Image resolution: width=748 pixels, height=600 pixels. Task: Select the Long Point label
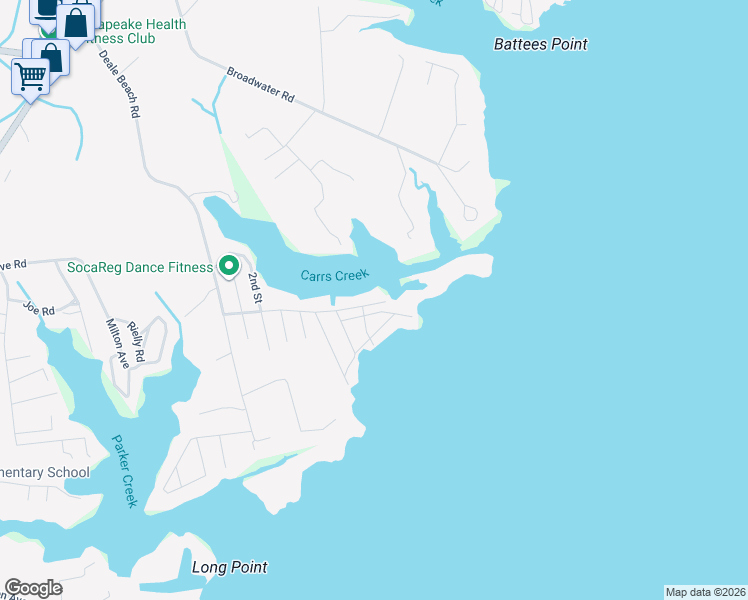pos(229,568)
